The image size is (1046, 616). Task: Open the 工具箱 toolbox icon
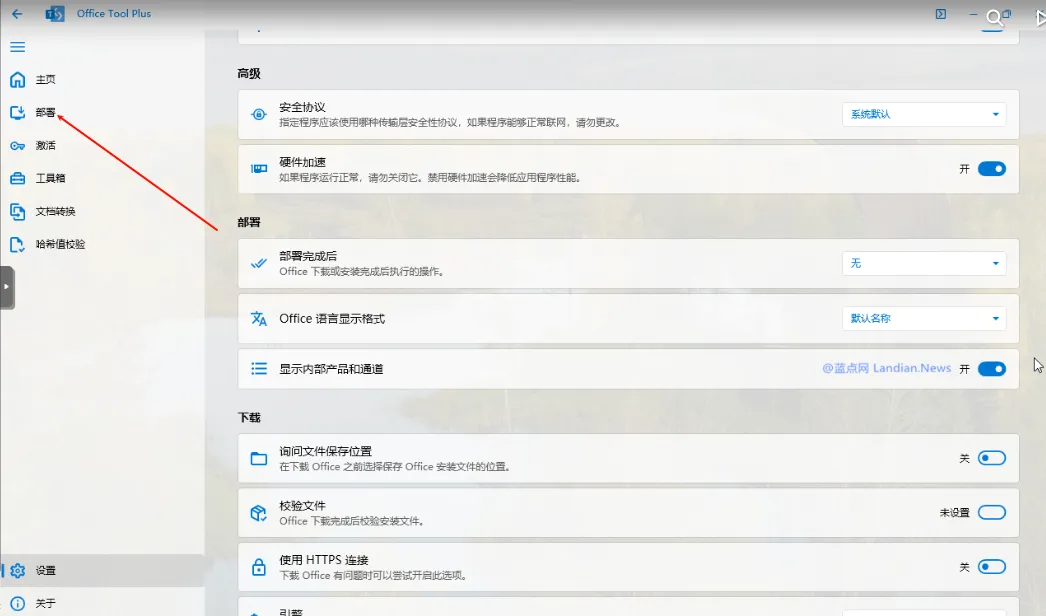17,179
